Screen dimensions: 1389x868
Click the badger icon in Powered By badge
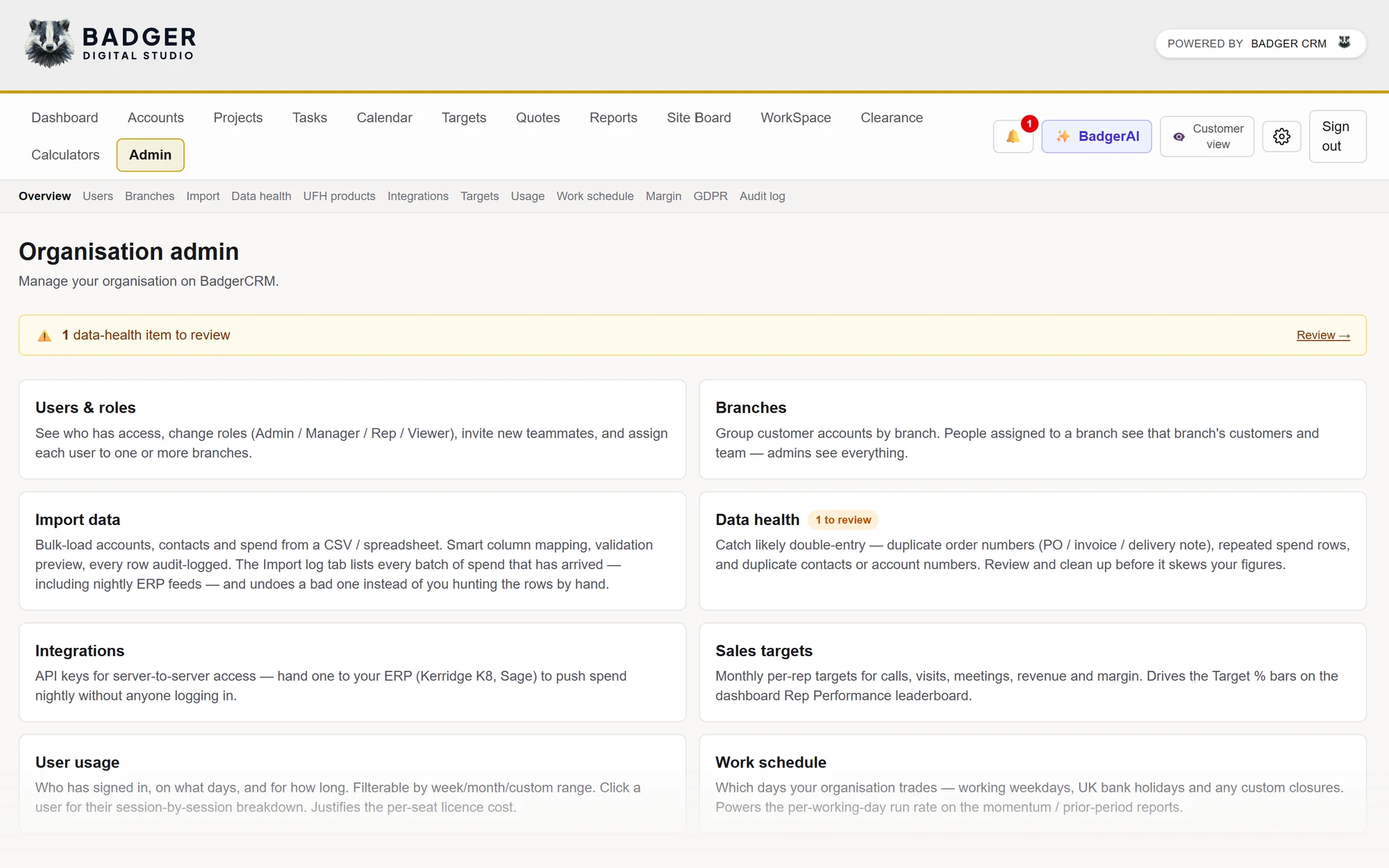(1345, 43)
